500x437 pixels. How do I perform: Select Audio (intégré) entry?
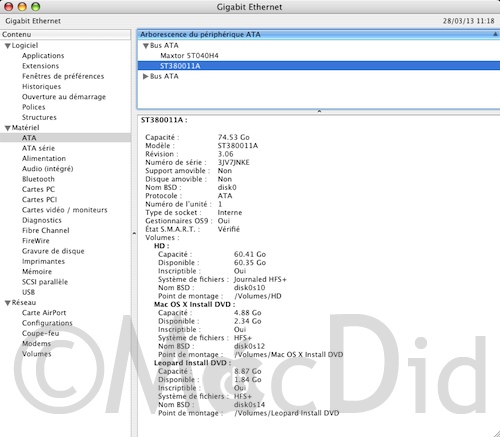47,169
